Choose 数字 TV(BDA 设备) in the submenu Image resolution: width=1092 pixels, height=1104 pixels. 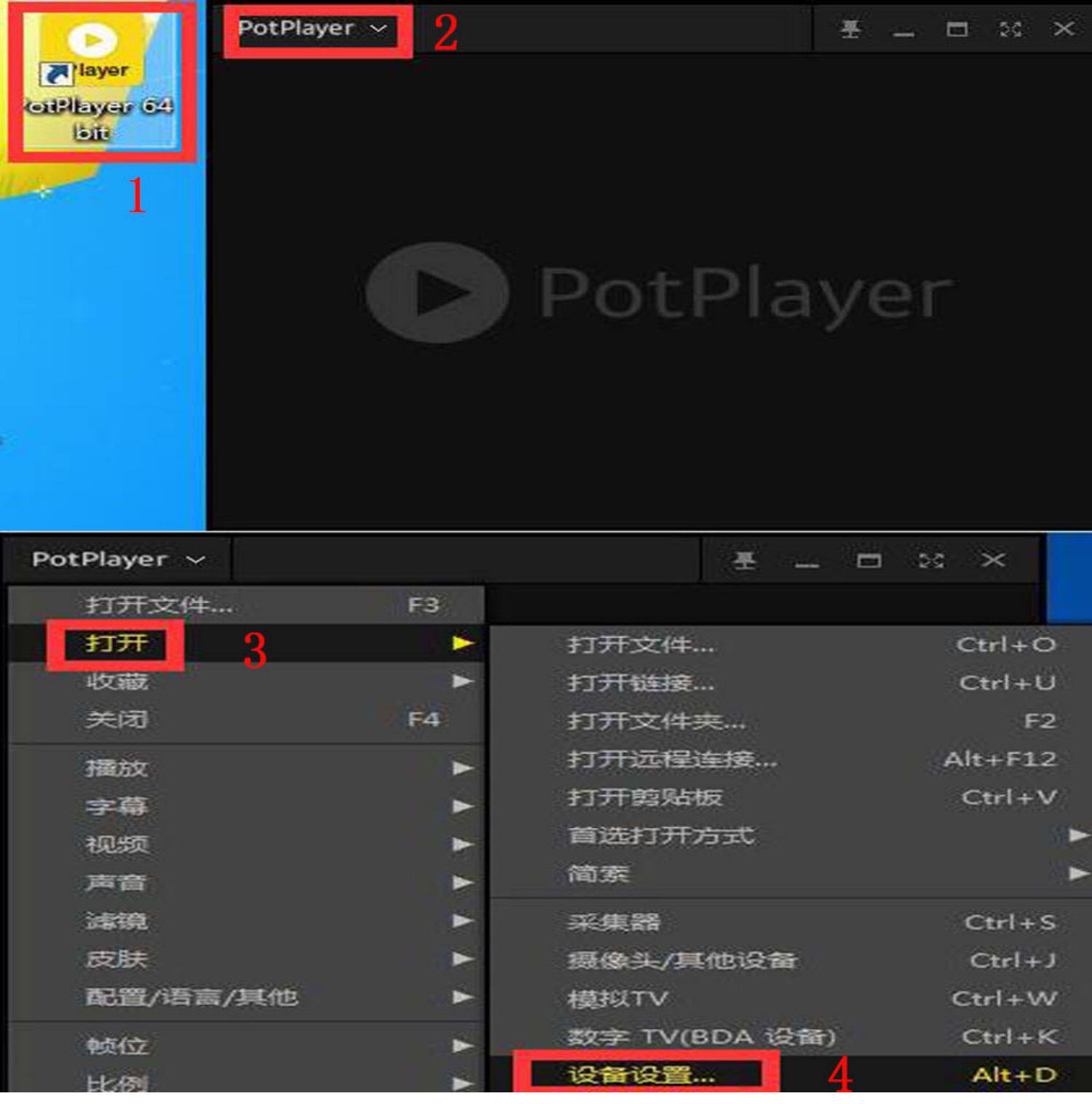(x=791, y=1036)
